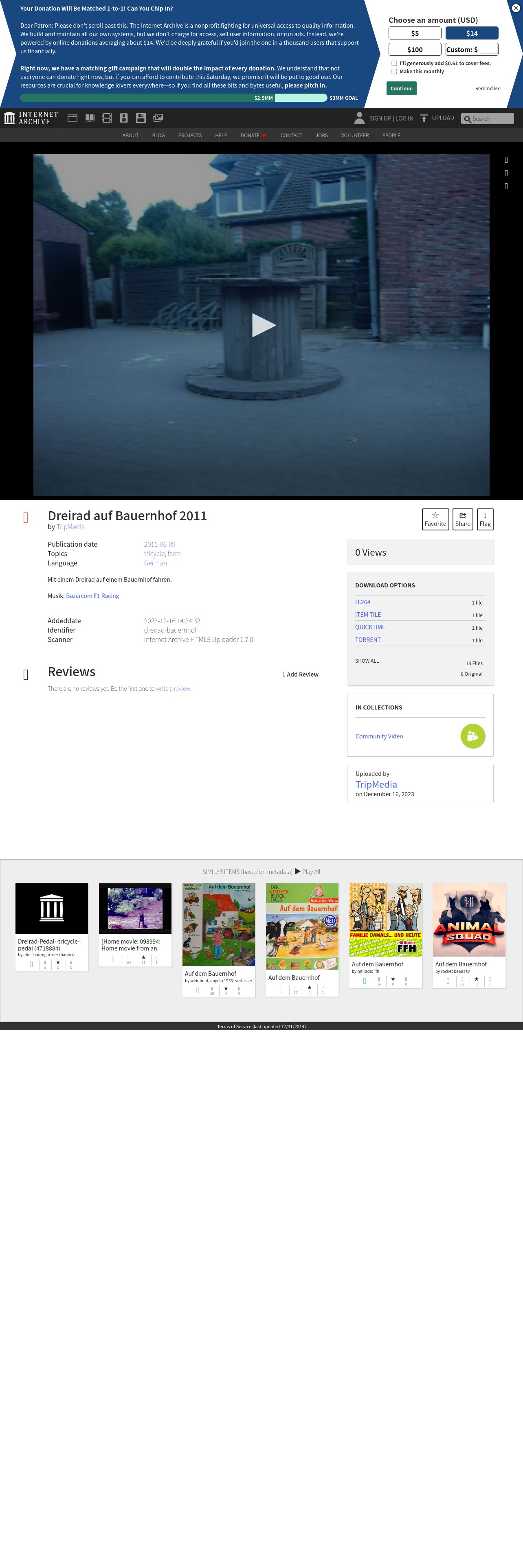Open the Web (Wayback) icon in navbar
The width and height of the screenshot is (523, 1568).
point(73,118)
